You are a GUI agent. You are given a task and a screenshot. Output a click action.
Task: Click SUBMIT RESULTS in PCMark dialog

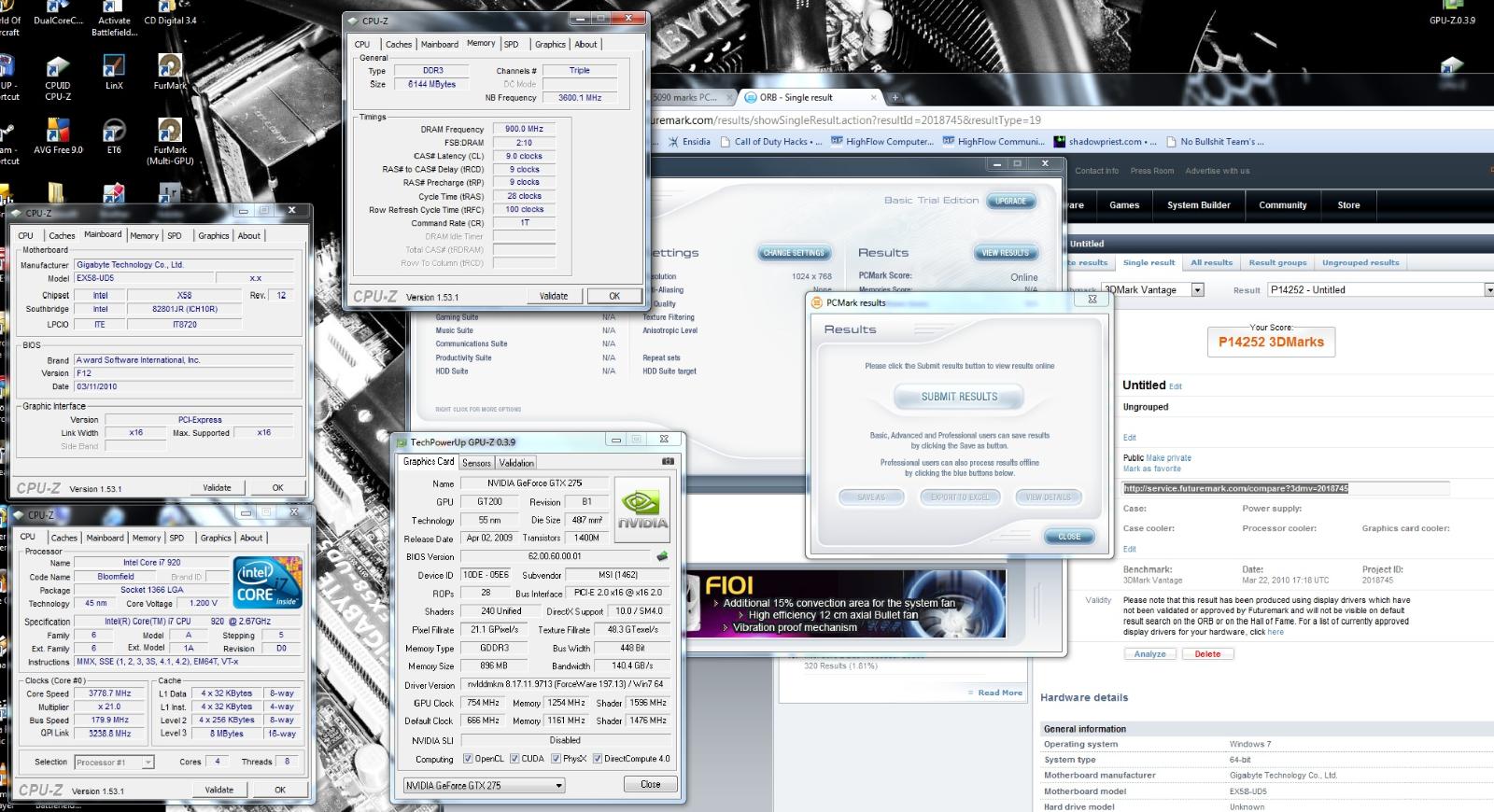(x=959, y=397)
